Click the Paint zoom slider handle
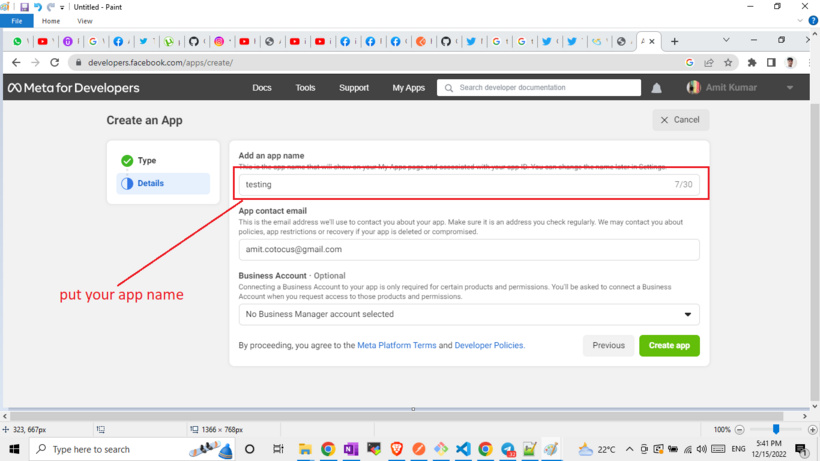820x461 pixels. click(x=776, y=430)
